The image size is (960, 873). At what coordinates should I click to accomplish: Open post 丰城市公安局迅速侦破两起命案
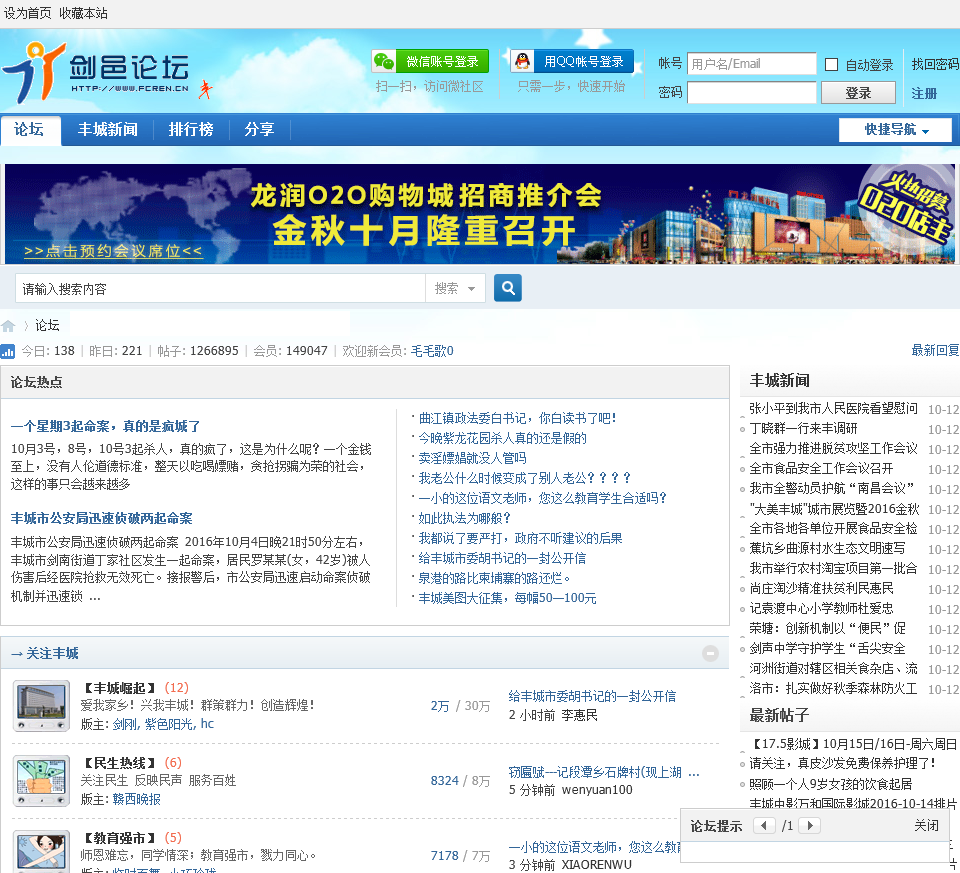click(102, 518)
